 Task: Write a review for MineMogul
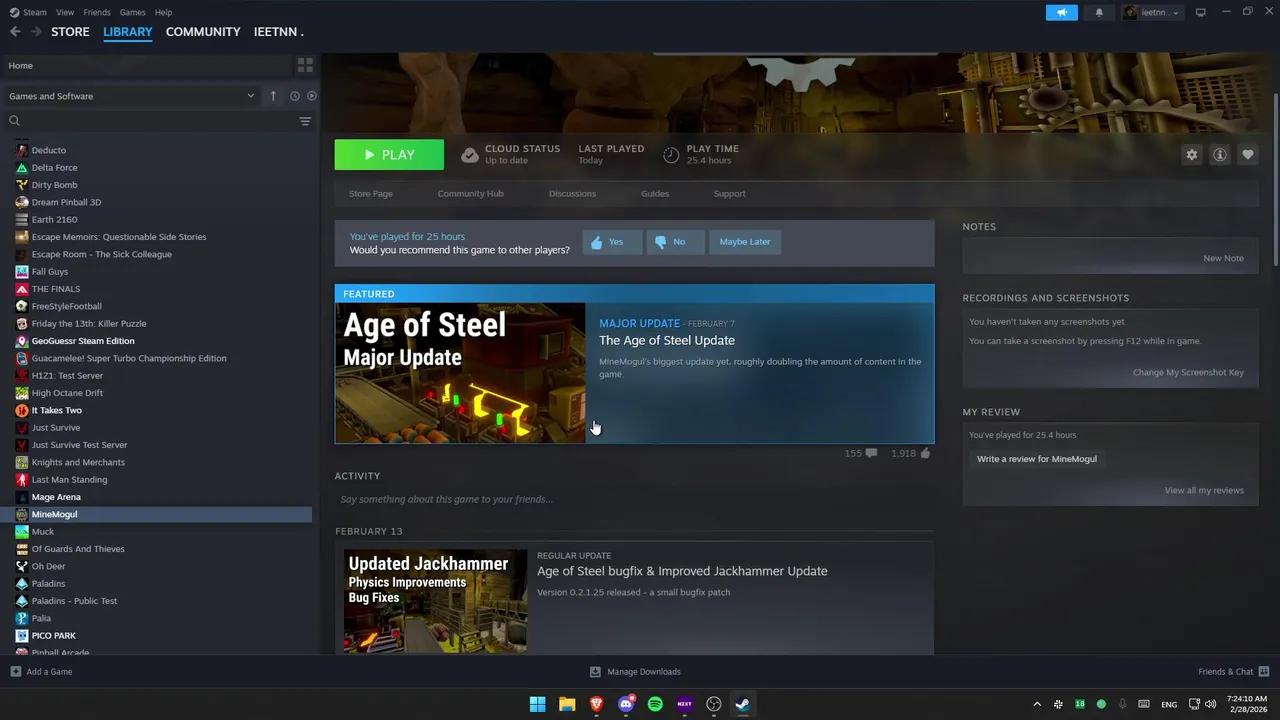click(1036, 459)
